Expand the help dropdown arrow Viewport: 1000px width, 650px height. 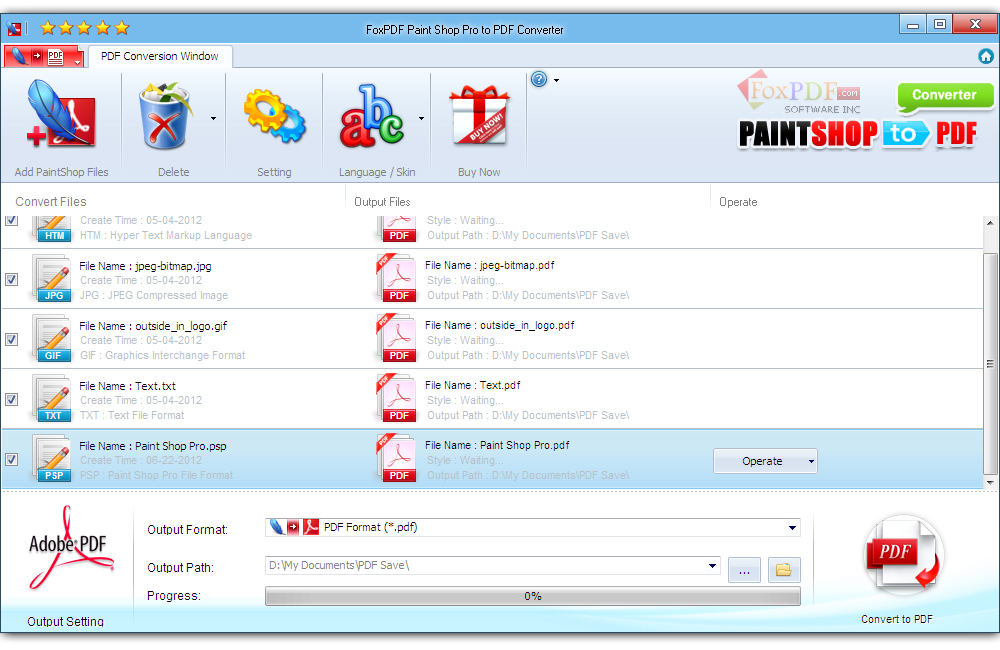(556, 80)
